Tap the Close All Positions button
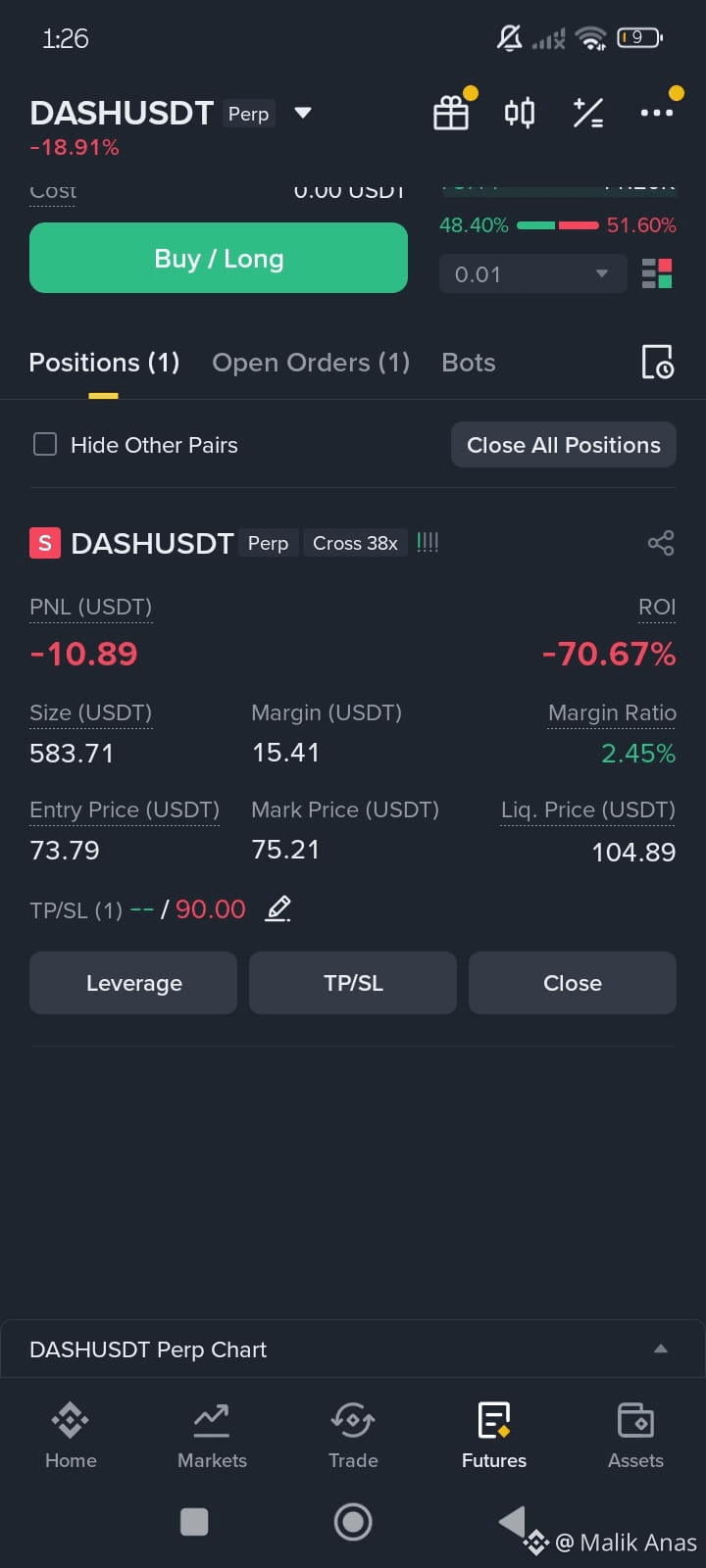The image size is (706, 1568). pos(564,445)
